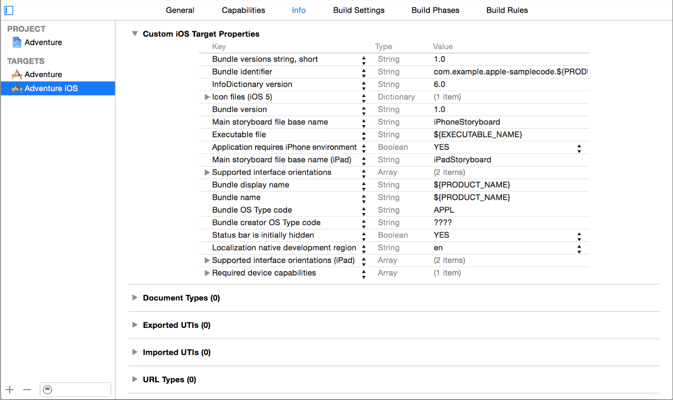Expand Required device capabilities row
The width and height of the screenshot is (673, 400).
coord(207,273)
